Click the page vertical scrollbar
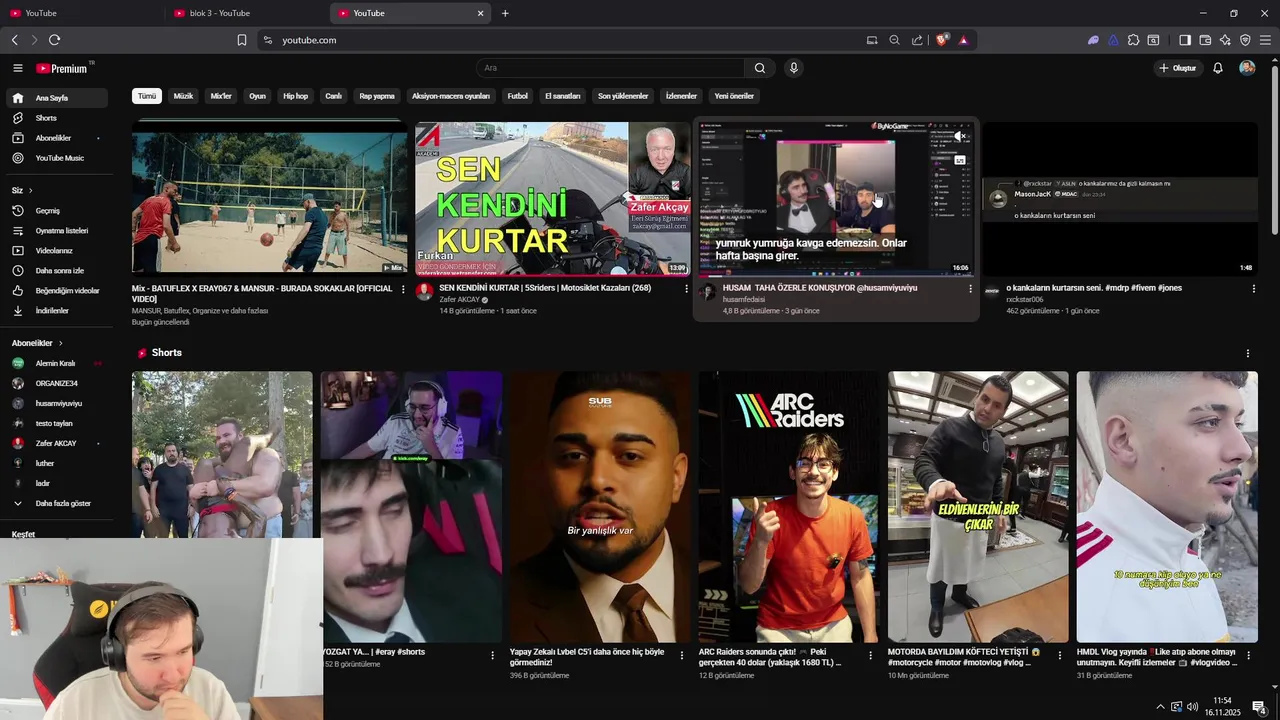 coord(1274,150)
